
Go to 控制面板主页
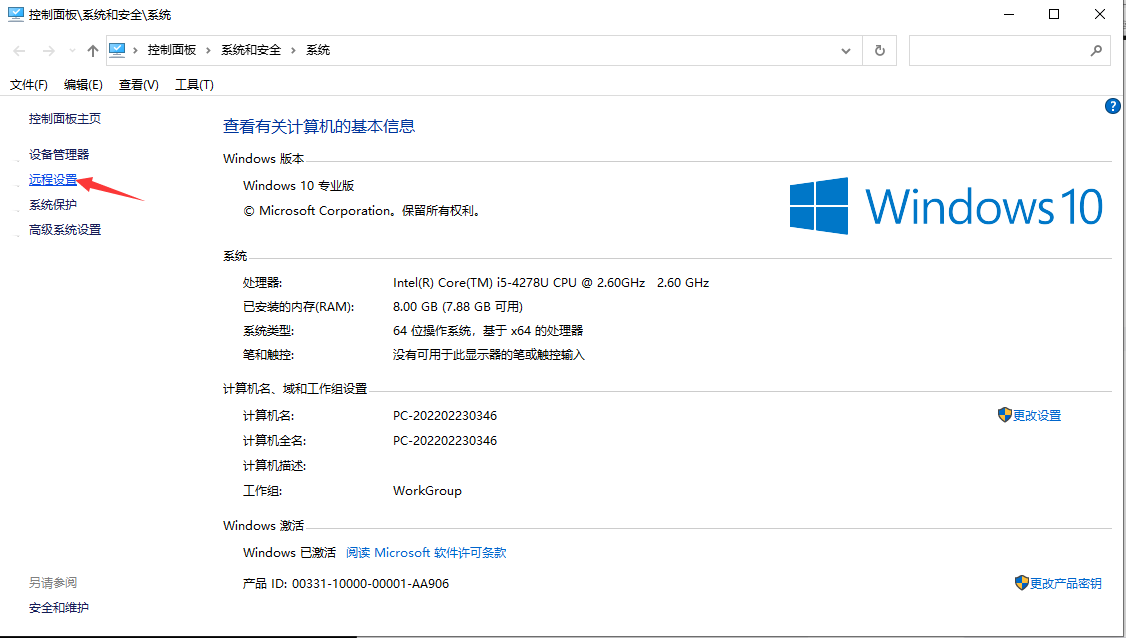point(65,119)
